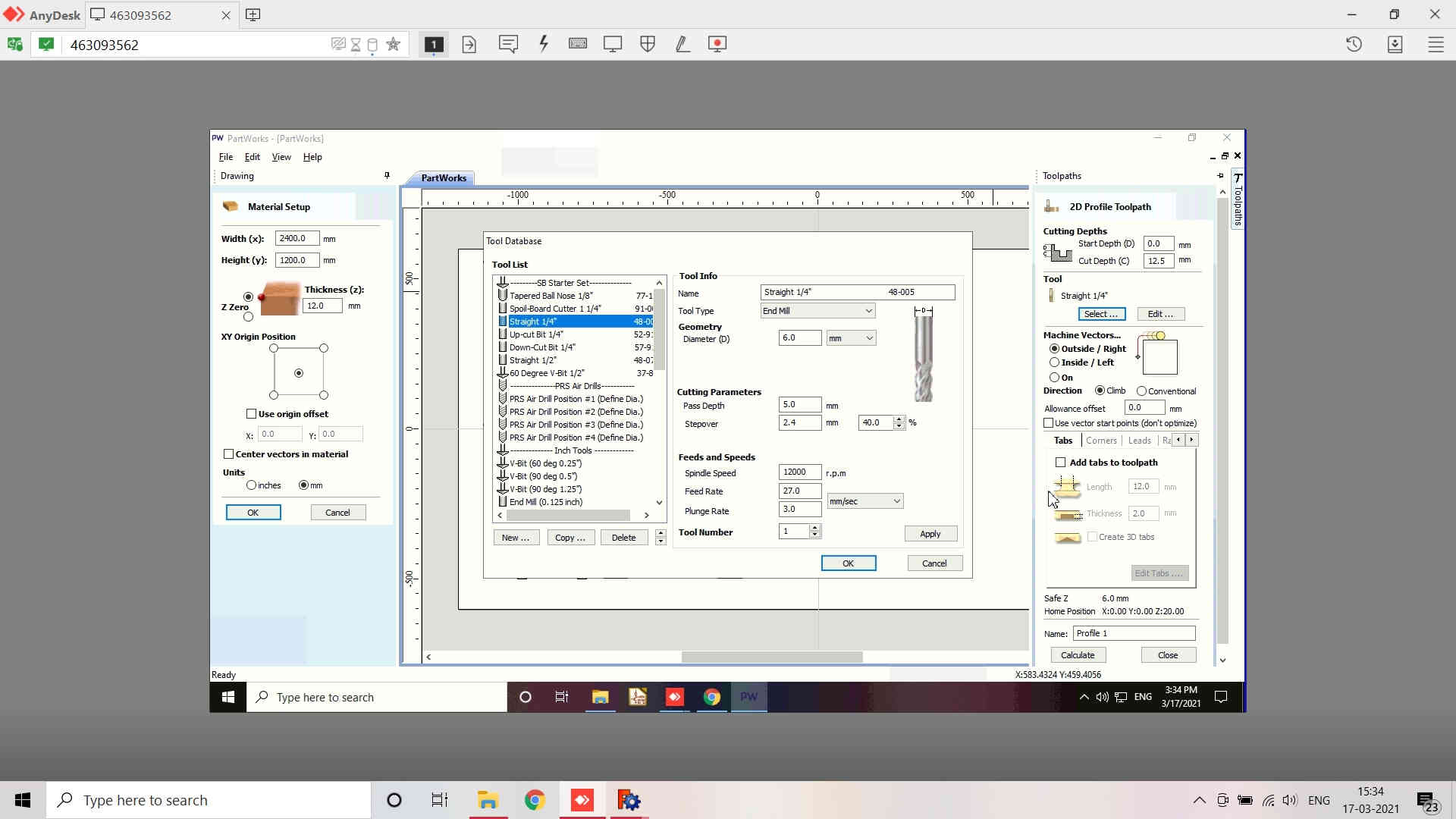The height and width of the screenshot is (819, 1456).
Task: Click monitor number 1 selector
Action: click(434, 44)
